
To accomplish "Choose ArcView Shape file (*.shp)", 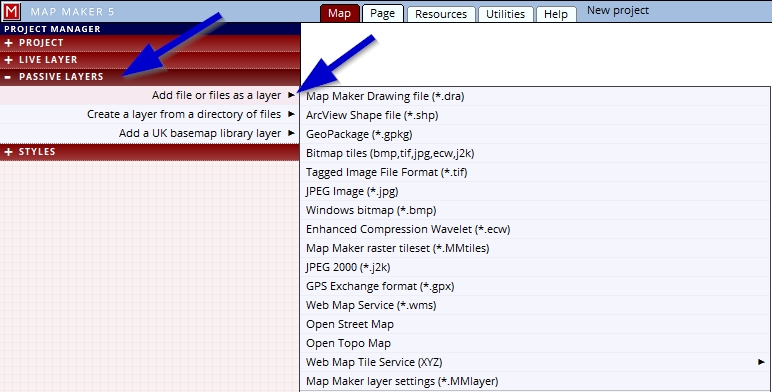I will pyautogui.click(x=535, y=115).
